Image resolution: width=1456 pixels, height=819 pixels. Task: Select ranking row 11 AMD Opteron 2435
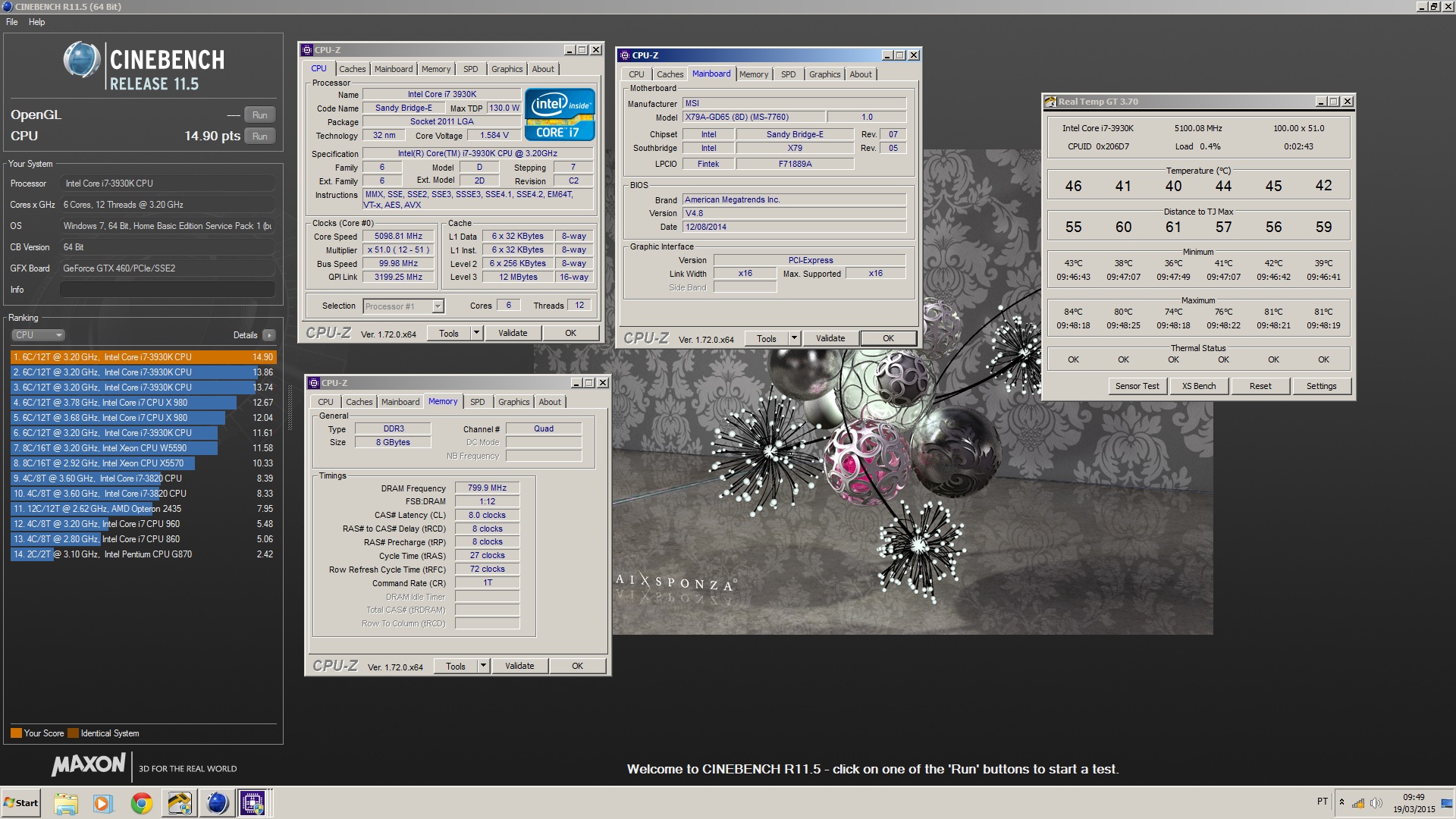(143, 509)
